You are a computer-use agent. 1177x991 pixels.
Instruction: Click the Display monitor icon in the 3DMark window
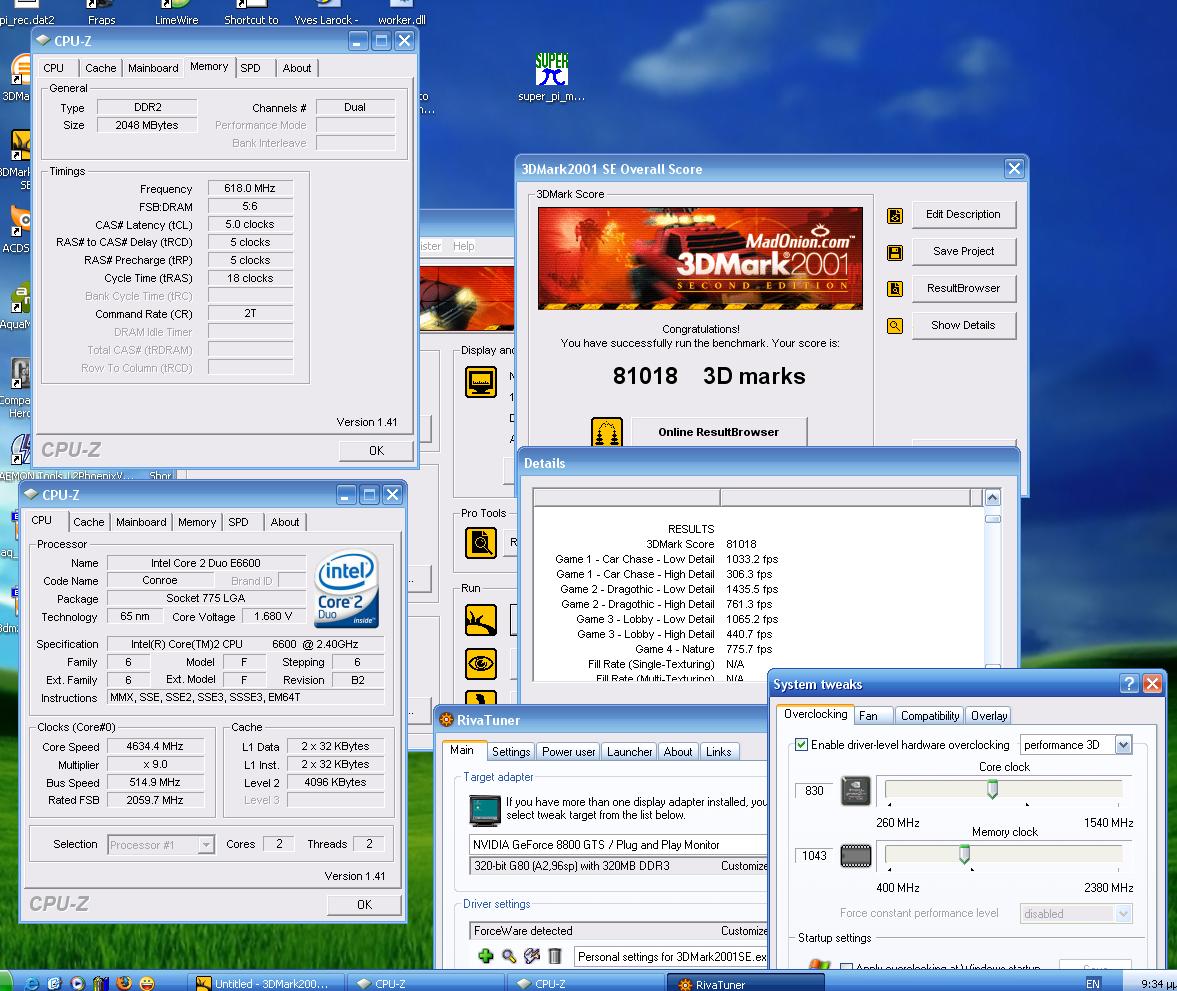pyautogui.click(x=480, y=382)
